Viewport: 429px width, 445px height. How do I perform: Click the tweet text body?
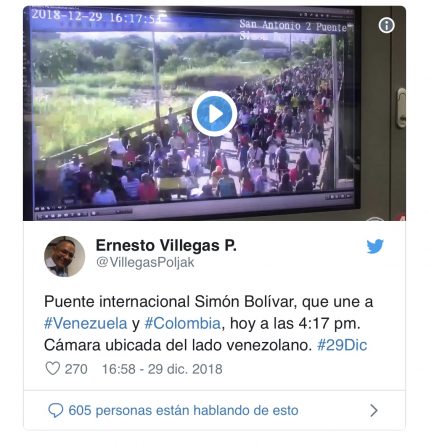pyautogui.click(x=208, y=323)
